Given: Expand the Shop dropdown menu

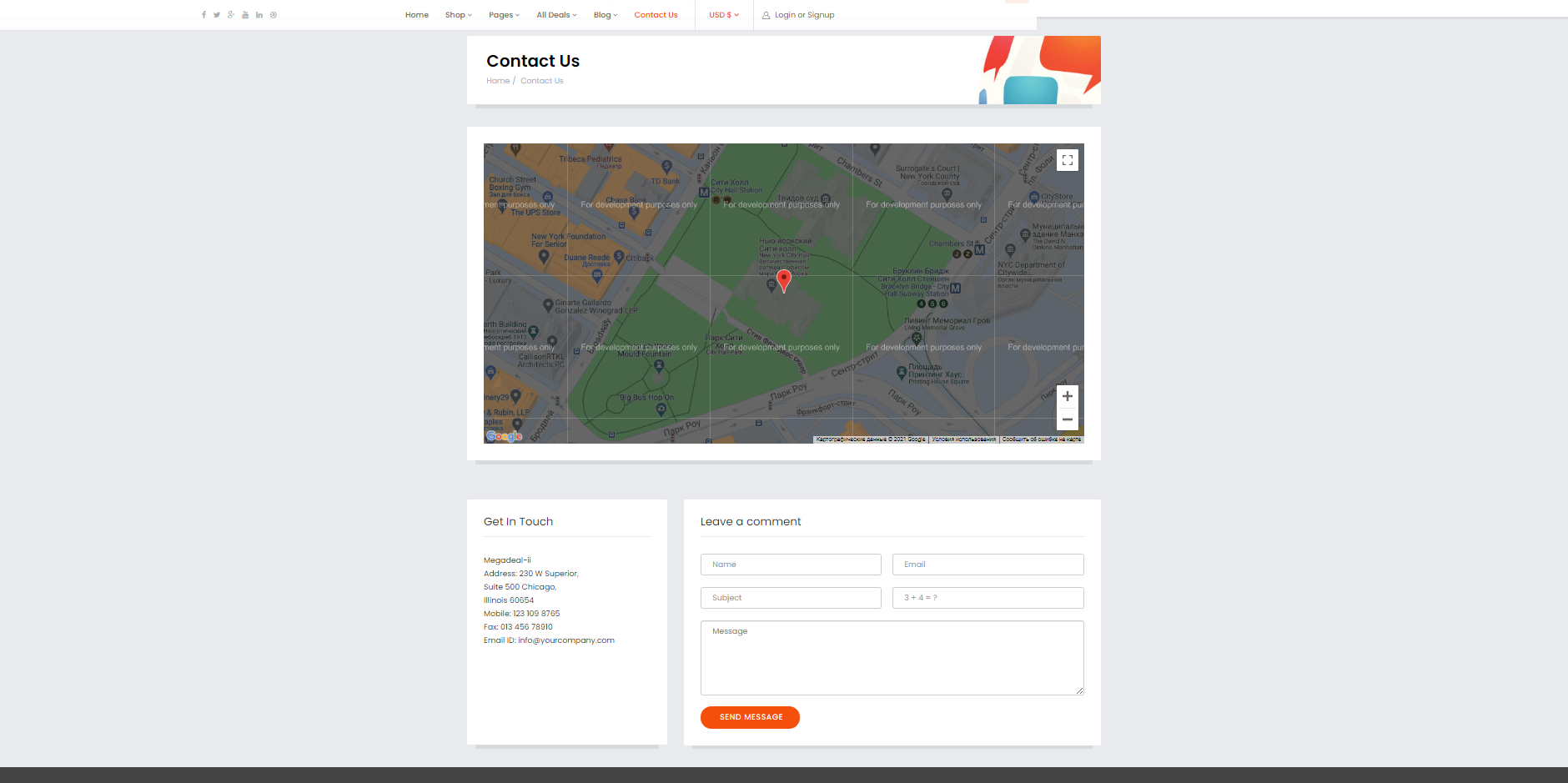Looking at the screenshot, I should coord(459,15).
